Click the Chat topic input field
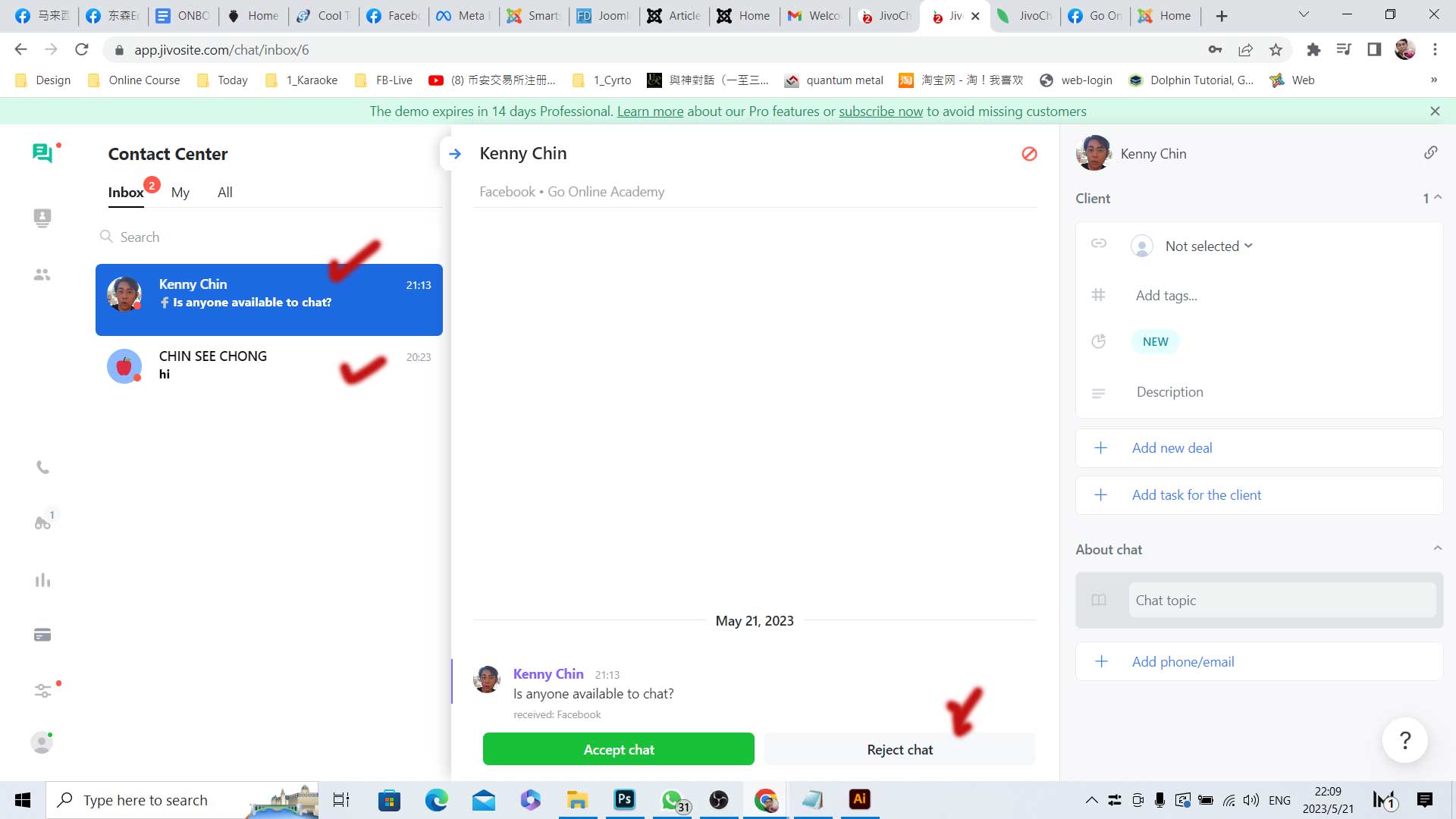This screenshot has width=1456, height=819. point(1281,599)
